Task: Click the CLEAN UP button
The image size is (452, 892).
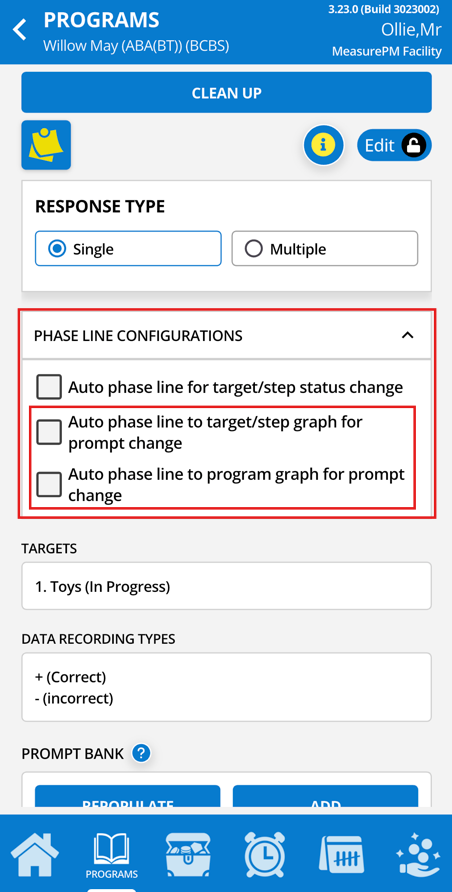Action: coord(226,93)
